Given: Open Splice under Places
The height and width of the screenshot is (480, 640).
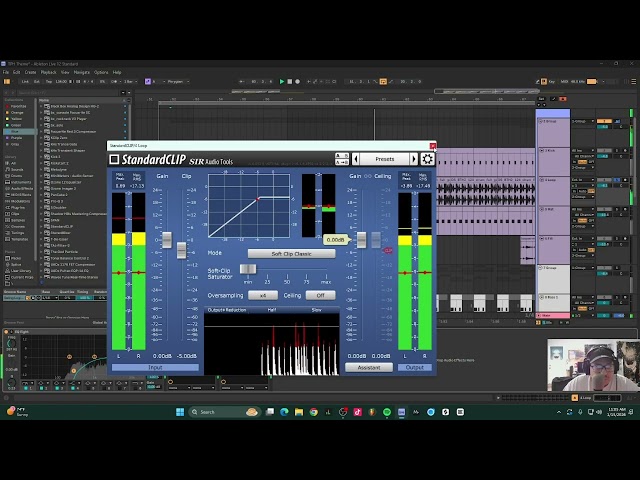Looking at the screenshot, I should click(x=16, y=264).
